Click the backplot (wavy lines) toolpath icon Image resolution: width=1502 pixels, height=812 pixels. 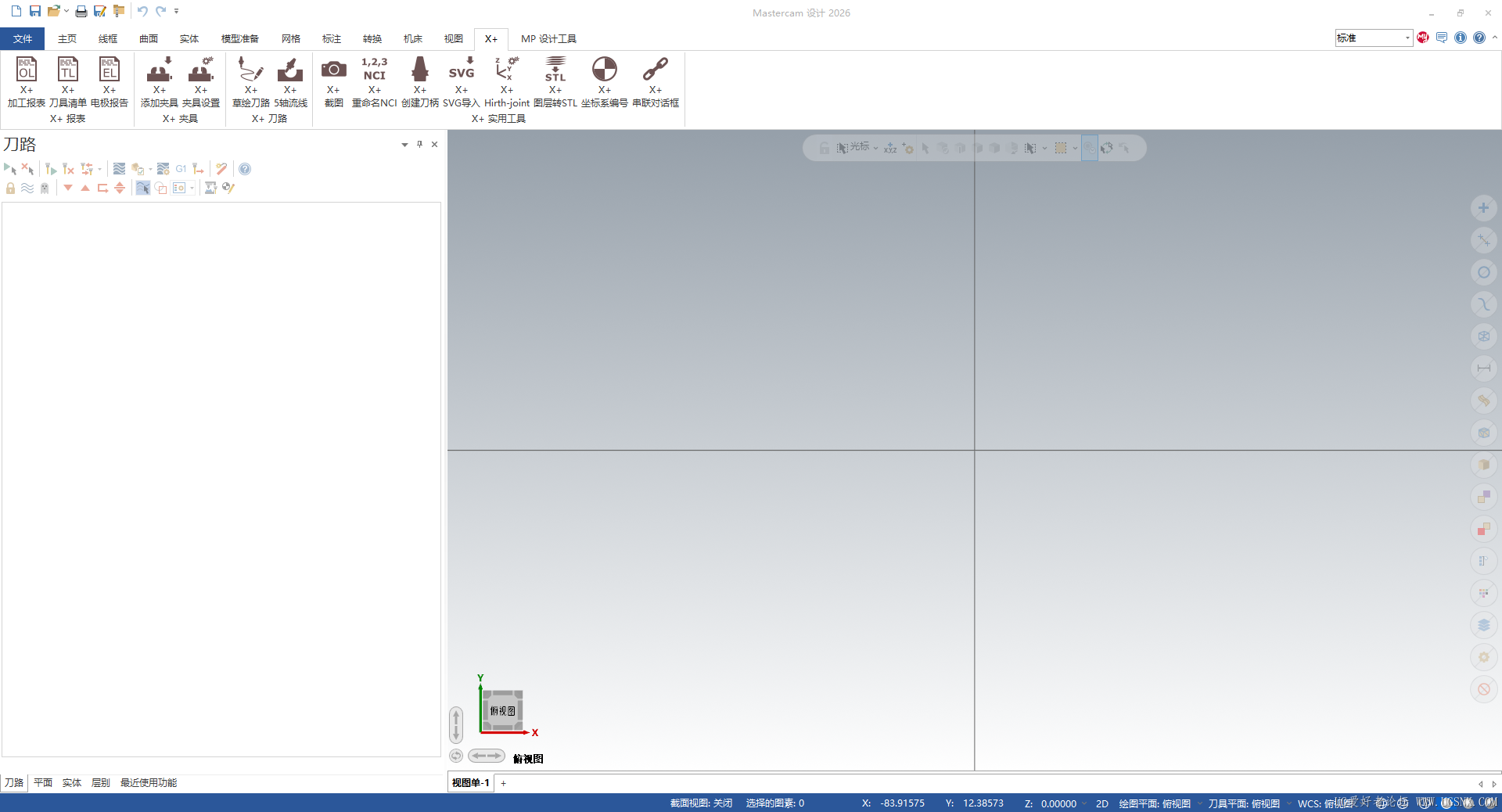[119, 169]
